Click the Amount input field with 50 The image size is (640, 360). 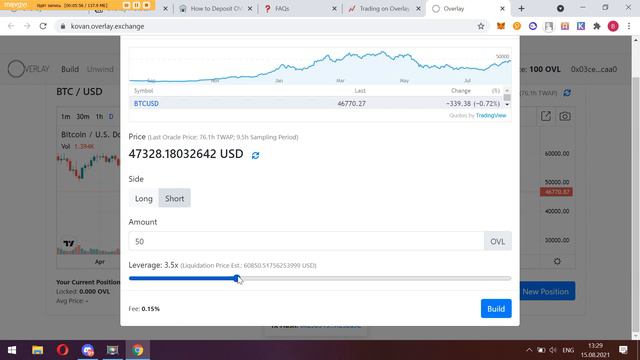coord(306,241)
